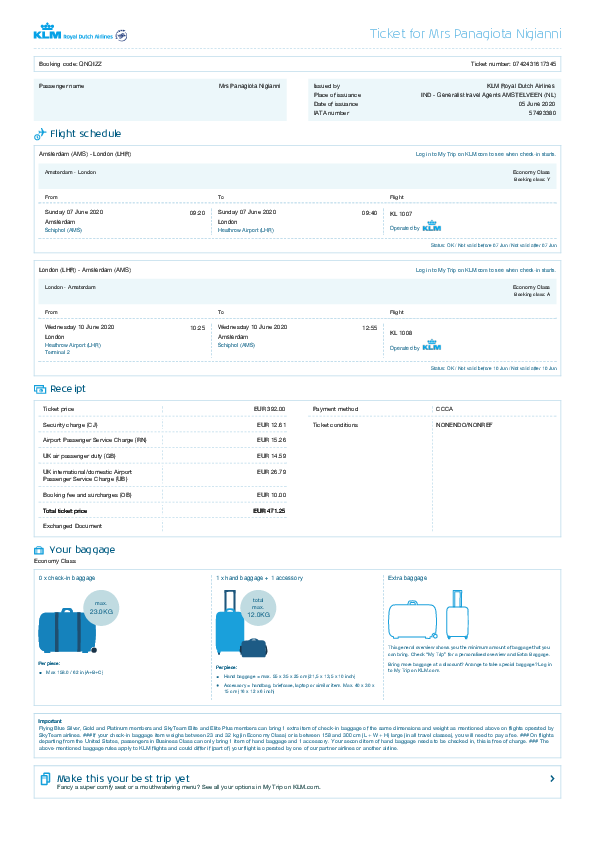This screenshot has height=842, width=595.
Task: Click the Flight schedule airplane icon
Action: click(40, 134)
